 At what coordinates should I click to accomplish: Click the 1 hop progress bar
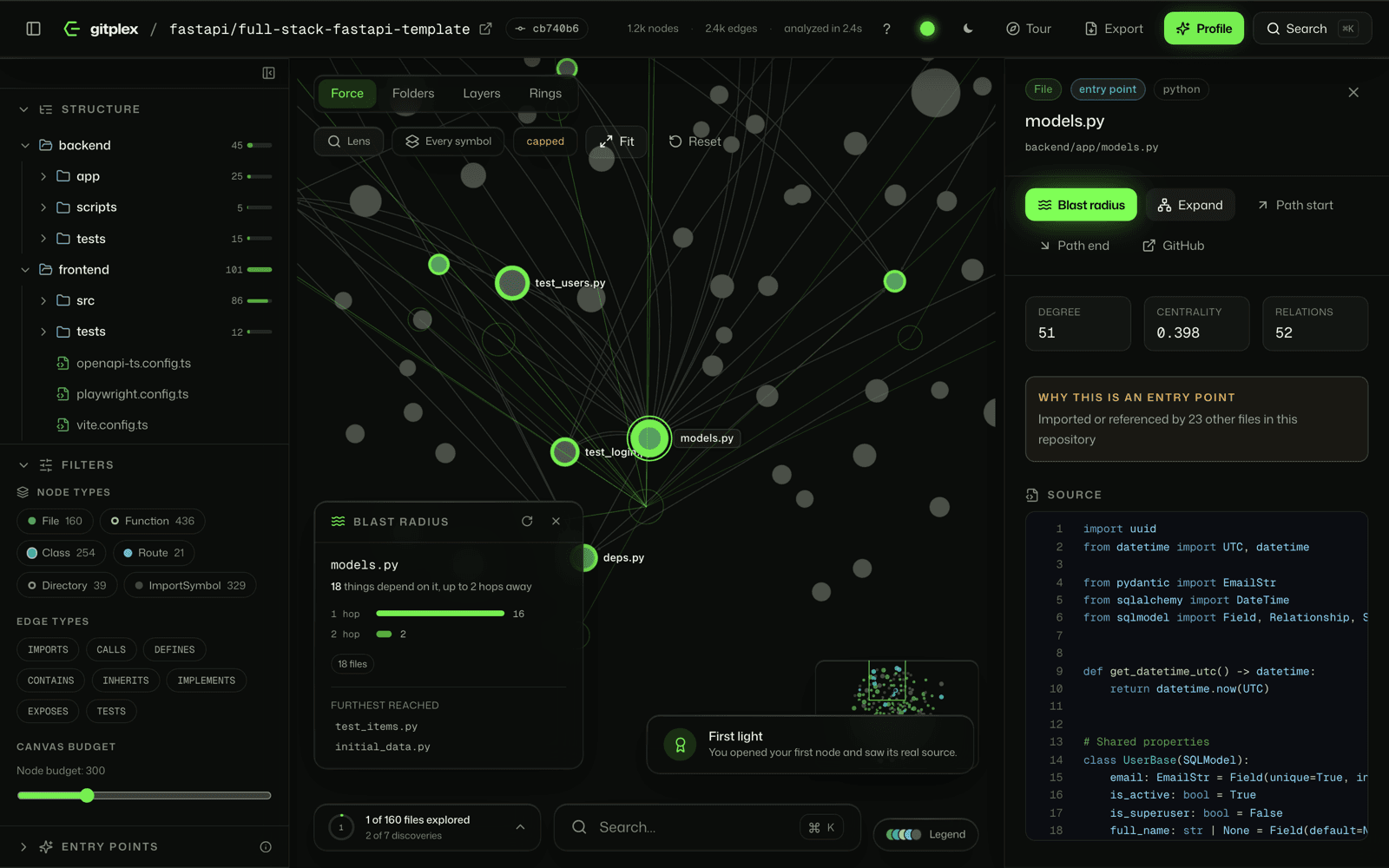point(440,614)
